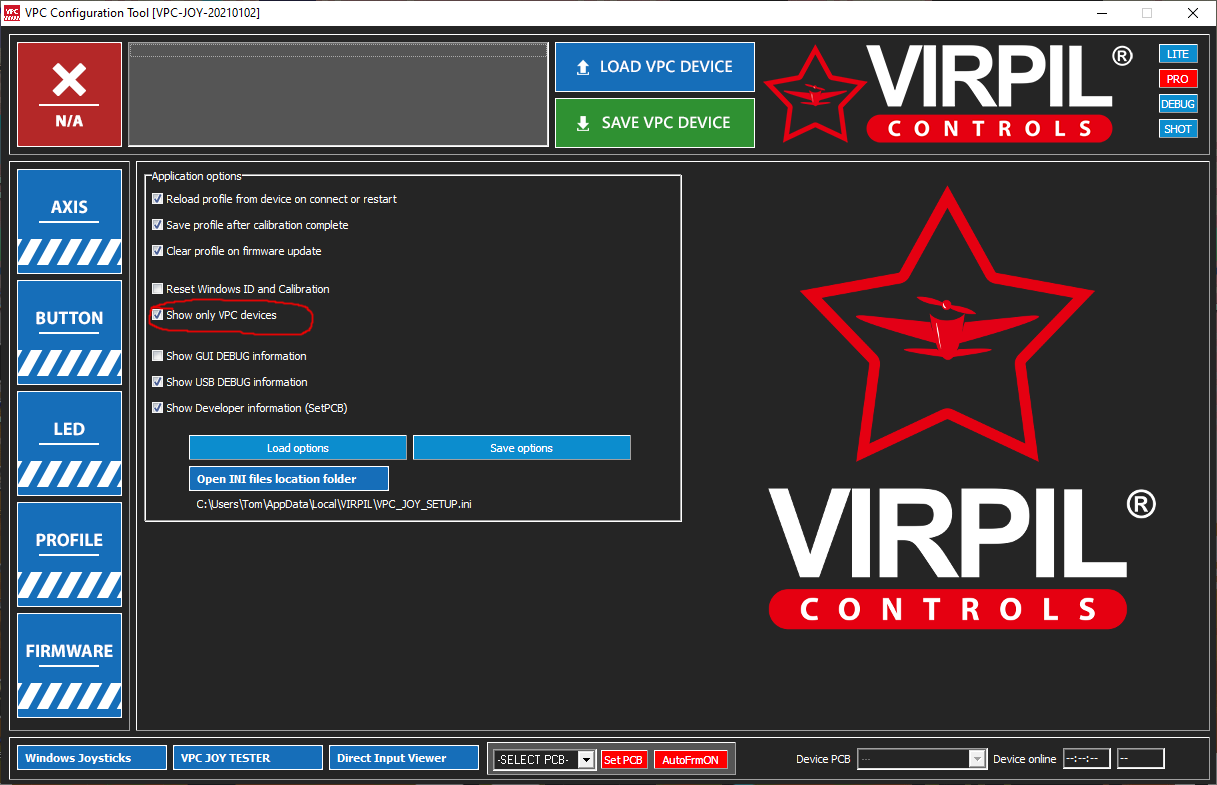
Task: Select DEBUG mode button
Action: coord(1178,104)
